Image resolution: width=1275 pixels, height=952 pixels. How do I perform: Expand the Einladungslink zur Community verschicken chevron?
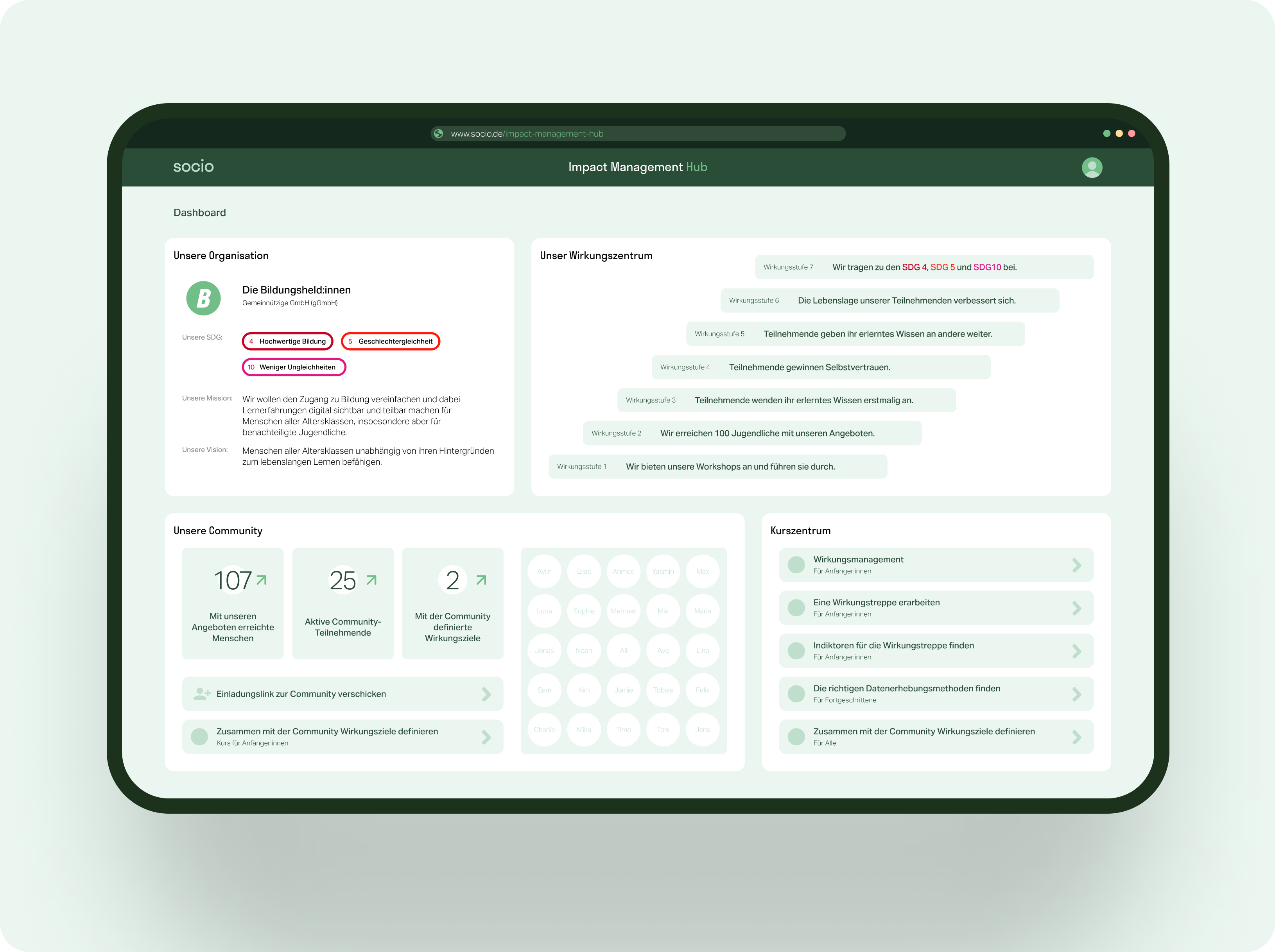[486, 694]
